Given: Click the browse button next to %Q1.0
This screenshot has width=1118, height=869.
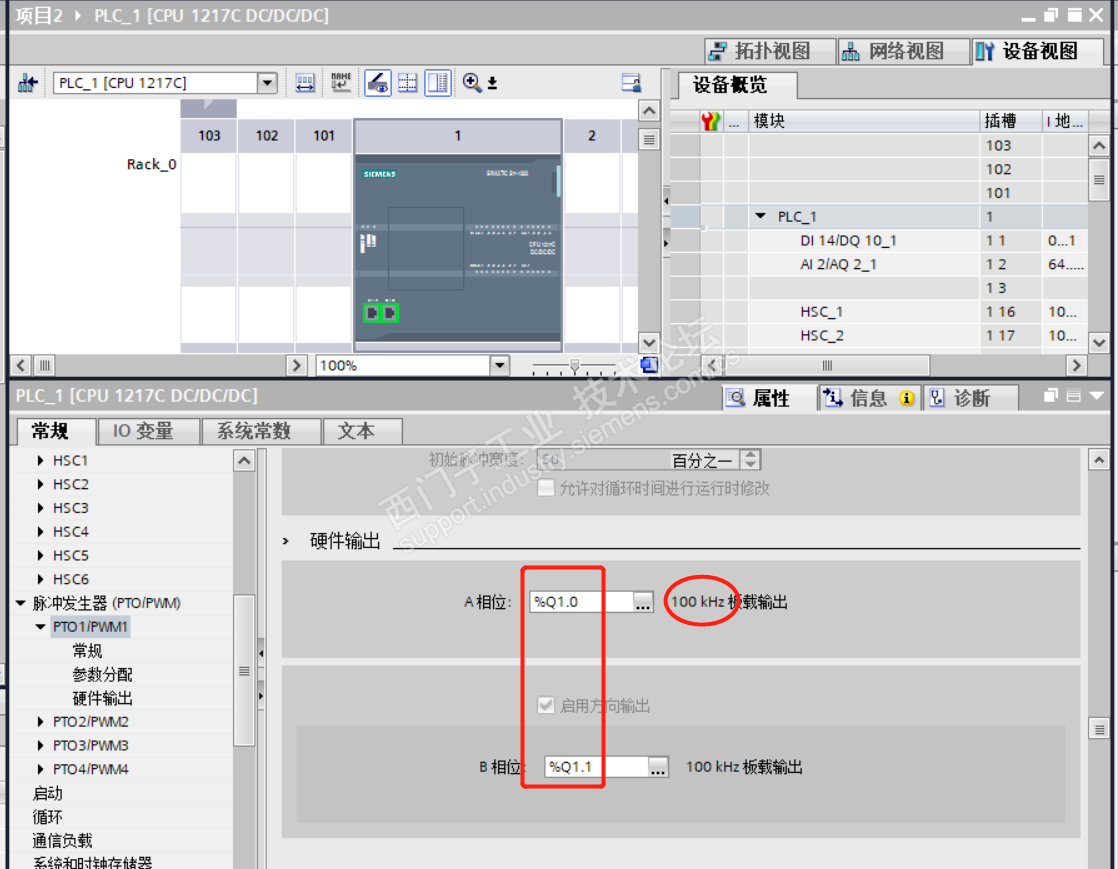Looking at the screenshot, I should click(x=643, y=602).
